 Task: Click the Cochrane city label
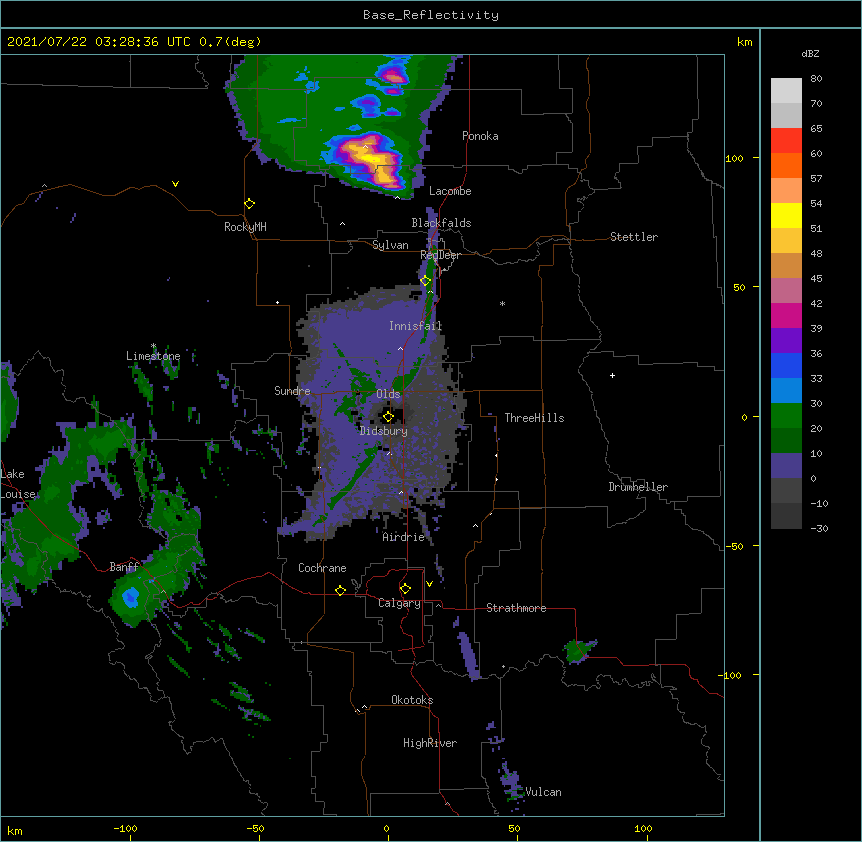pos(322,568)
